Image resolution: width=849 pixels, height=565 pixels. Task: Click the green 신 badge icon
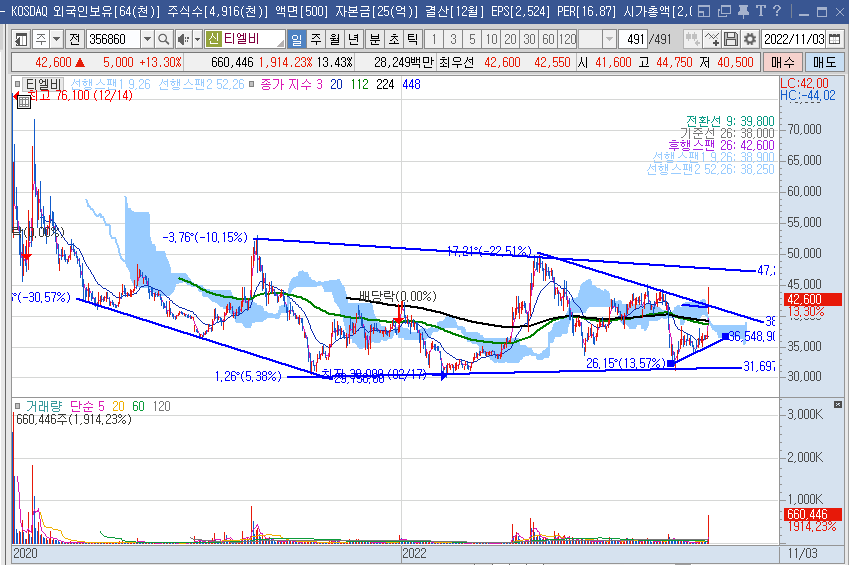point(213,39)
